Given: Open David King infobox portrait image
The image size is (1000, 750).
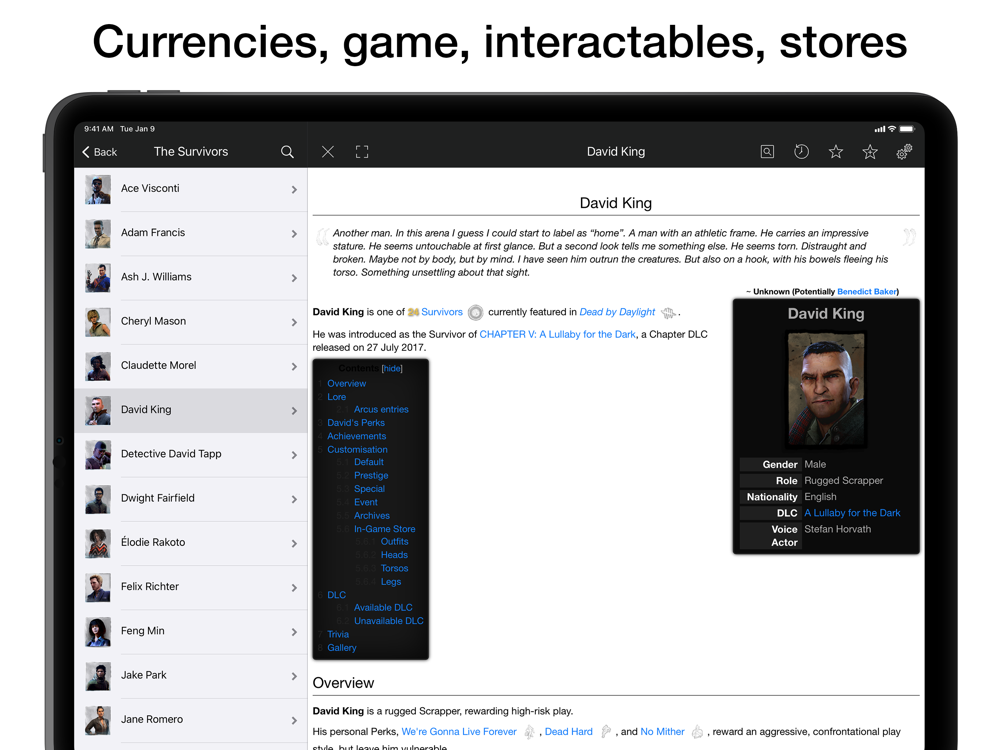Looking at the screenshot, I should 826,388.
